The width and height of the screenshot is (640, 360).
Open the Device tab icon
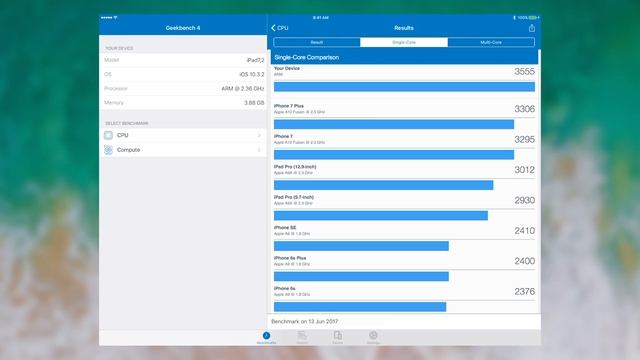pyautogui.click(x=338, y=336)
